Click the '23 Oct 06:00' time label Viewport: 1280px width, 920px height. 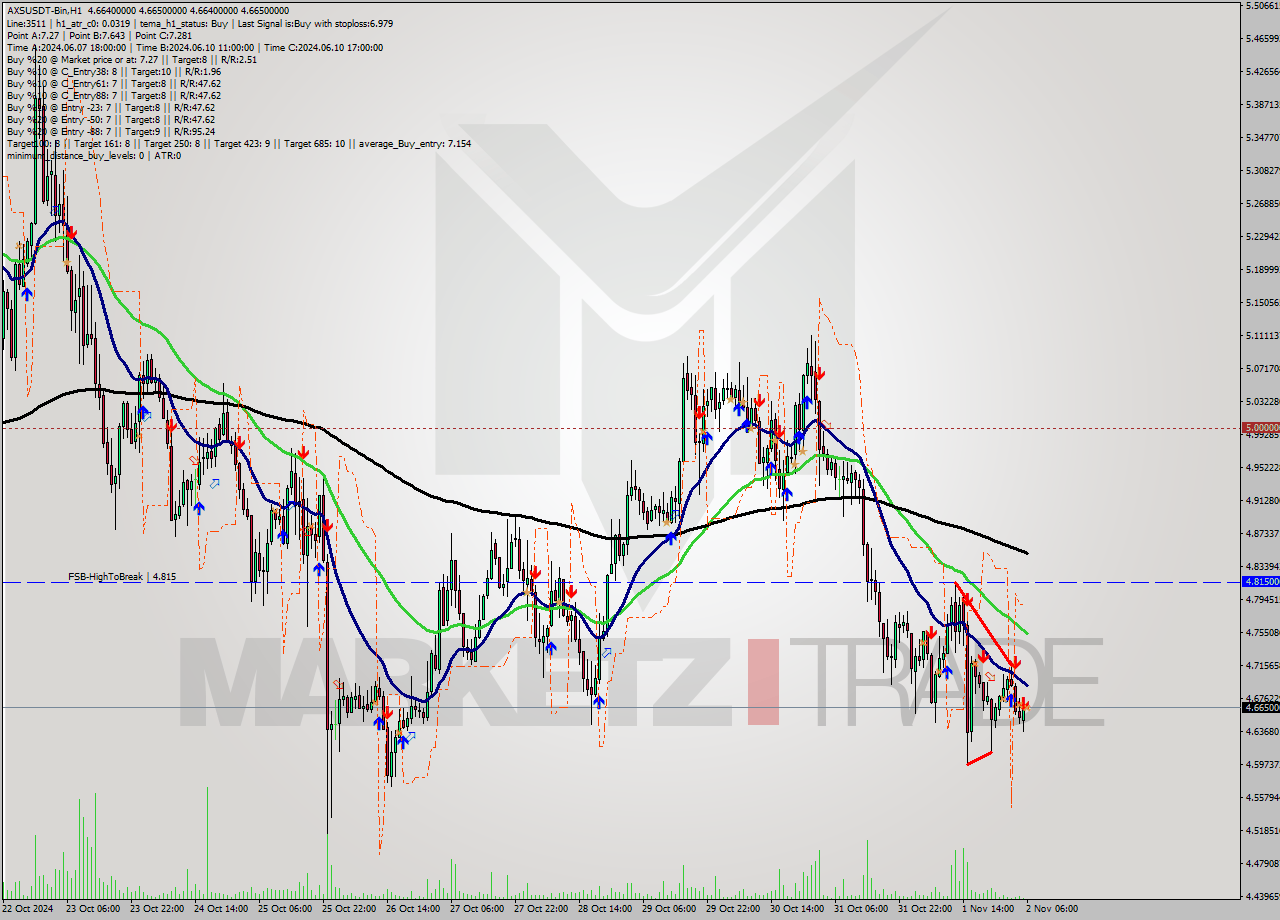click(x=93, y=909)
